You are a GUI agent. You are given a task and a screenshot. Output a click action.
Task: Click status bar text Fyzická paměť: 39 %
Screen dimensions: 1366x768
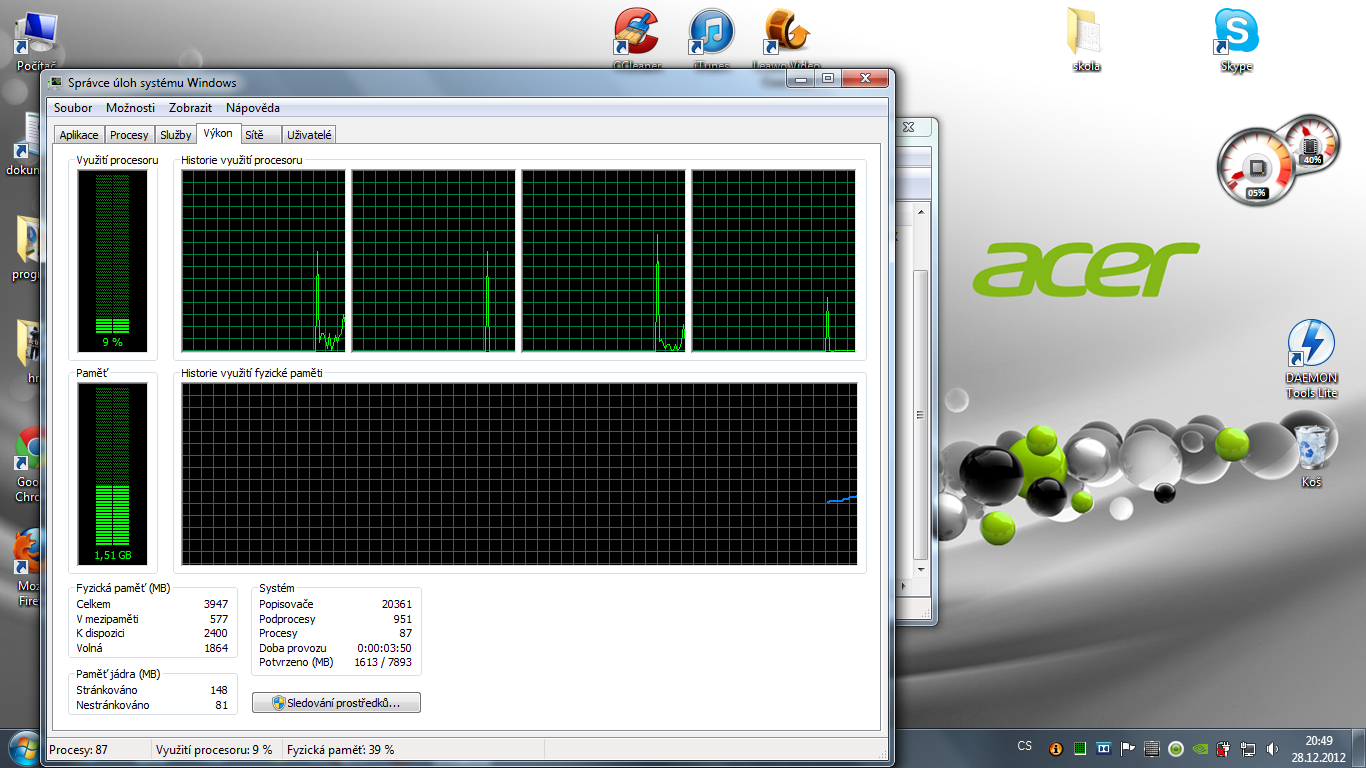(x=341, y=750)
